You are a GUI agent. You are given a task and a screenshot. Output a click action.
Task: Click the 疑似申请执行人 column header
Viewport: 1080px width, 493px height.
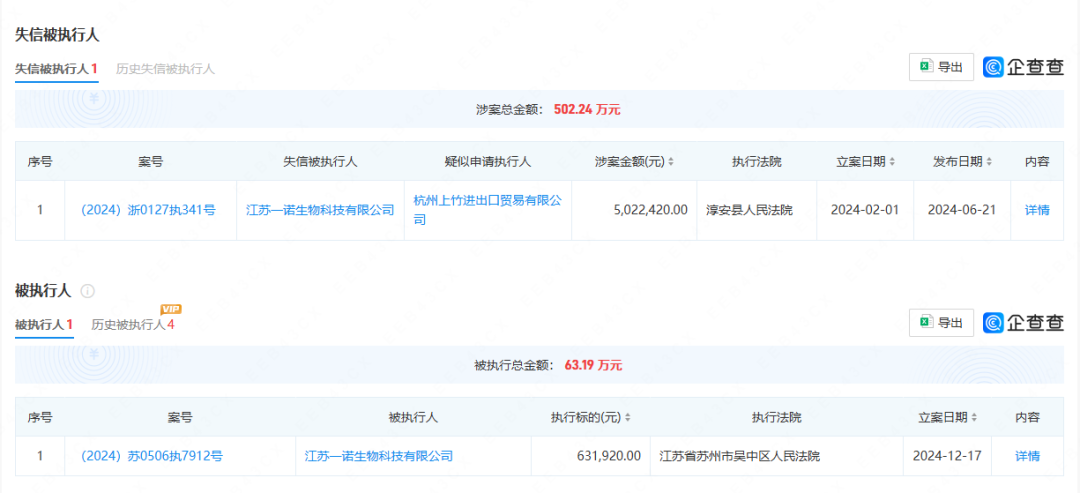(x=488, y=162)
